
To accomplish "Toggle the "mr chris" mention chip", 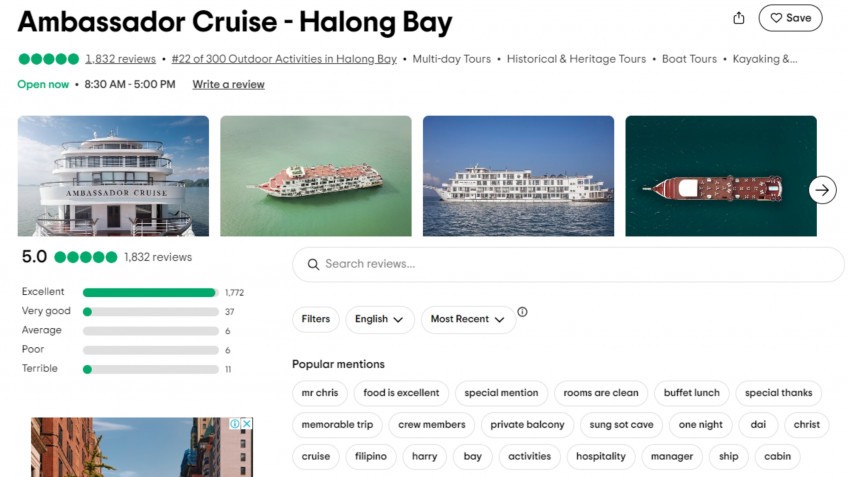I will tap(320, 393).
